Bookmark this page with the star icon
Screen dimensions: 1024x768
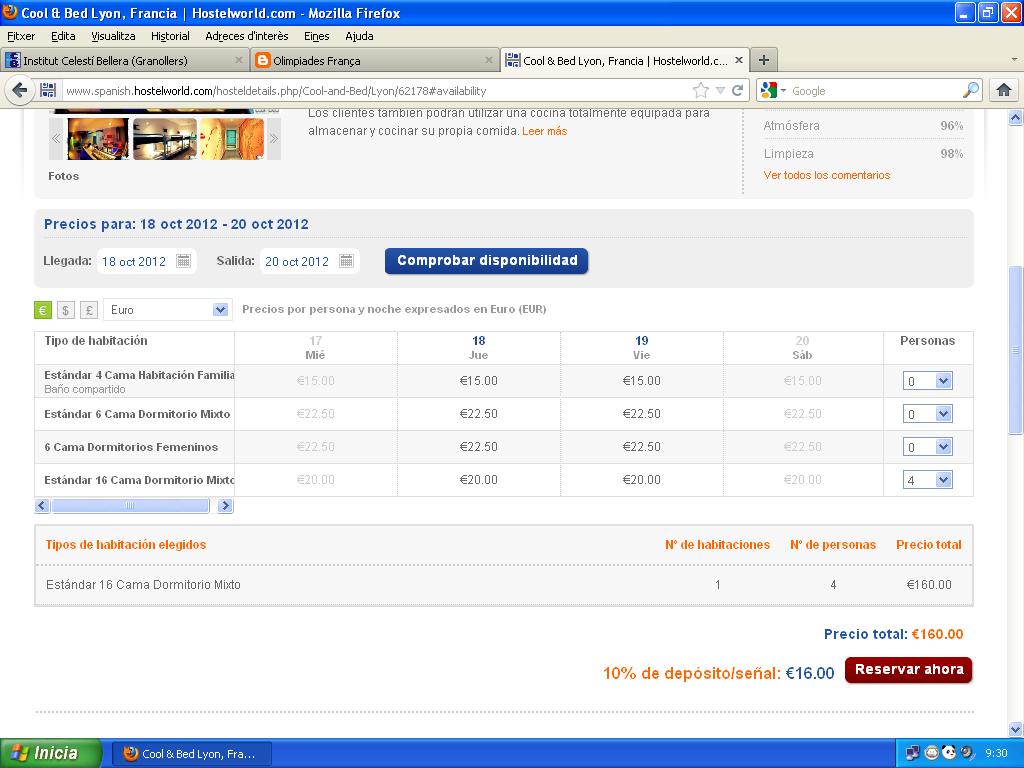(x=700, y=90)
